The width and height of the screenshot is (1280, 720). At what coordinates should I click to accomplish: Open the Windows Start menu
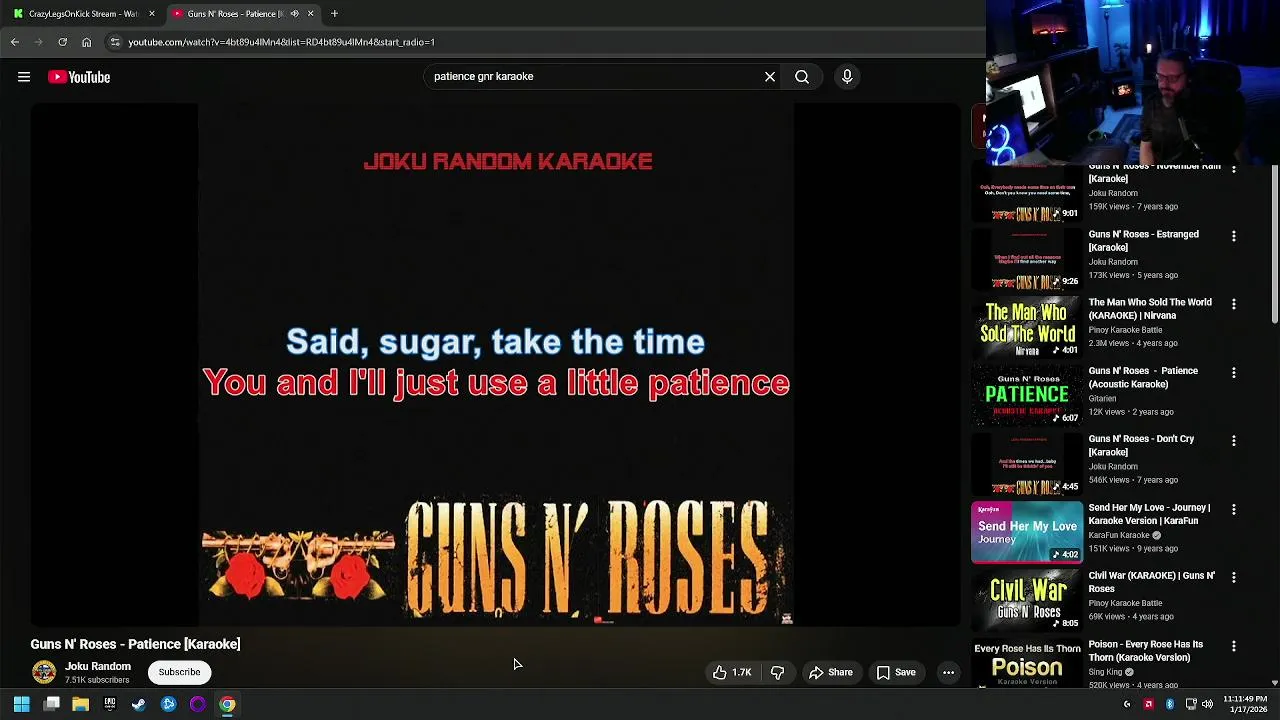pos(21,705)
